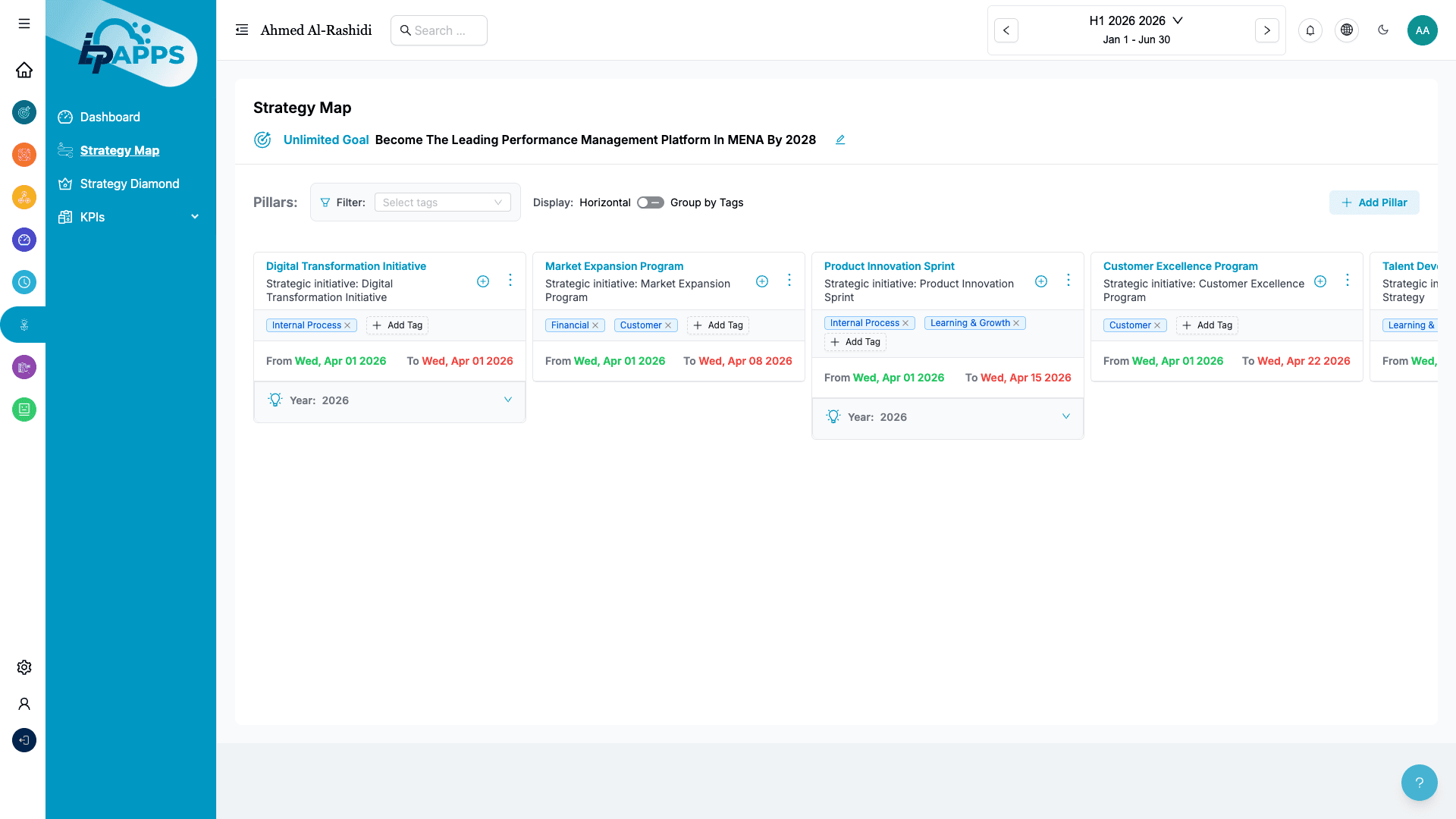This screenshot has height=819, width=1456.
Task: Open the language globe icon
Action: 1346,30
